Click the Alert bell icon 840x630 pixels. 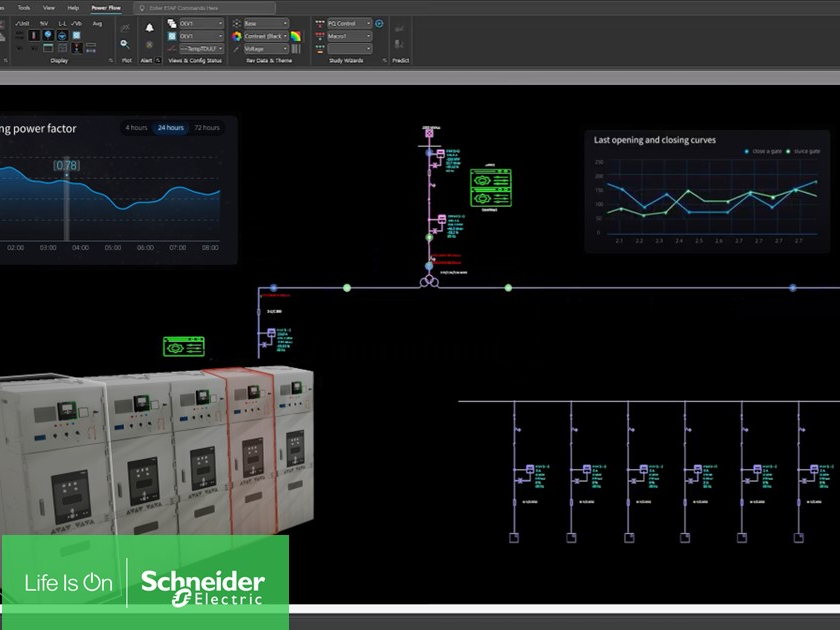point(150,27)
